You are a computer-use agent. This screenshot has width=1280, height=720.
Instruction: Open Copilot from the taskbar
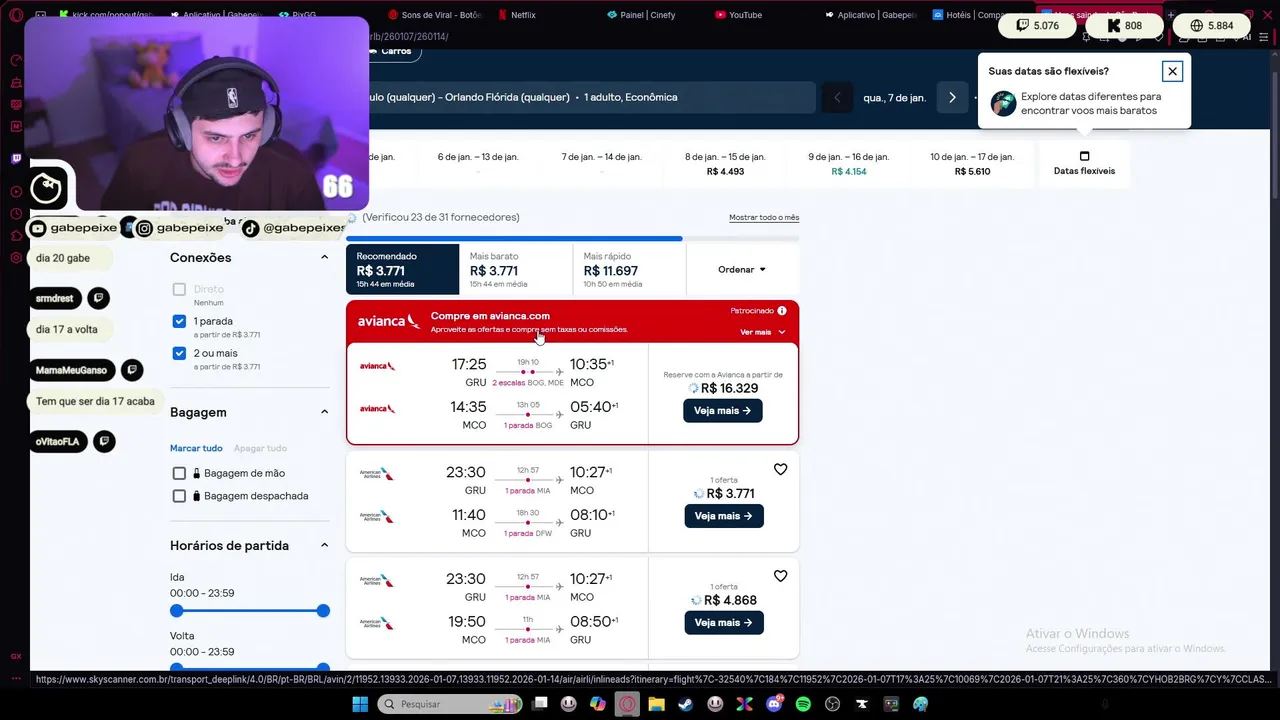point(597,704)
